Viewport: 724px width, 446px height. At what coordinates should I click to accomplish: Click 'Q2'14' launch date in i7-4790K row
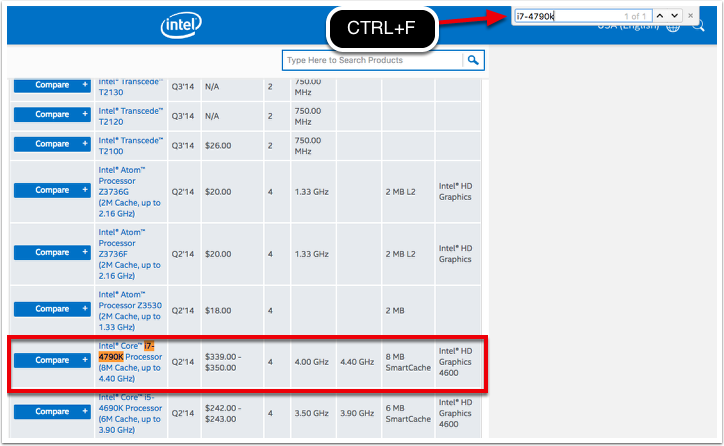(x=183, y=362)
